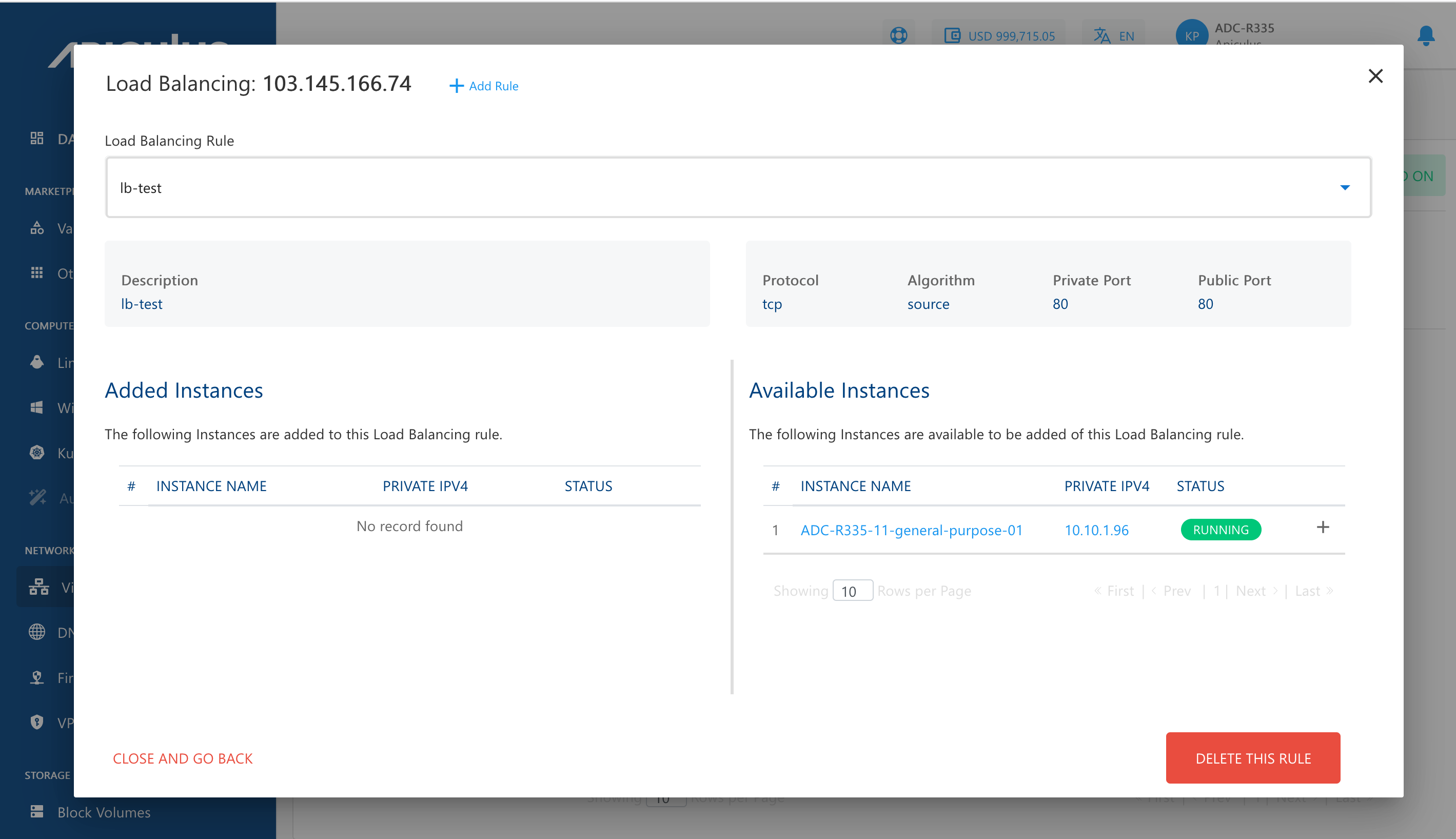1456x839 pixels.
Task: Click the Kubernetes icon in sidebar
Action: tap(37, 453)
